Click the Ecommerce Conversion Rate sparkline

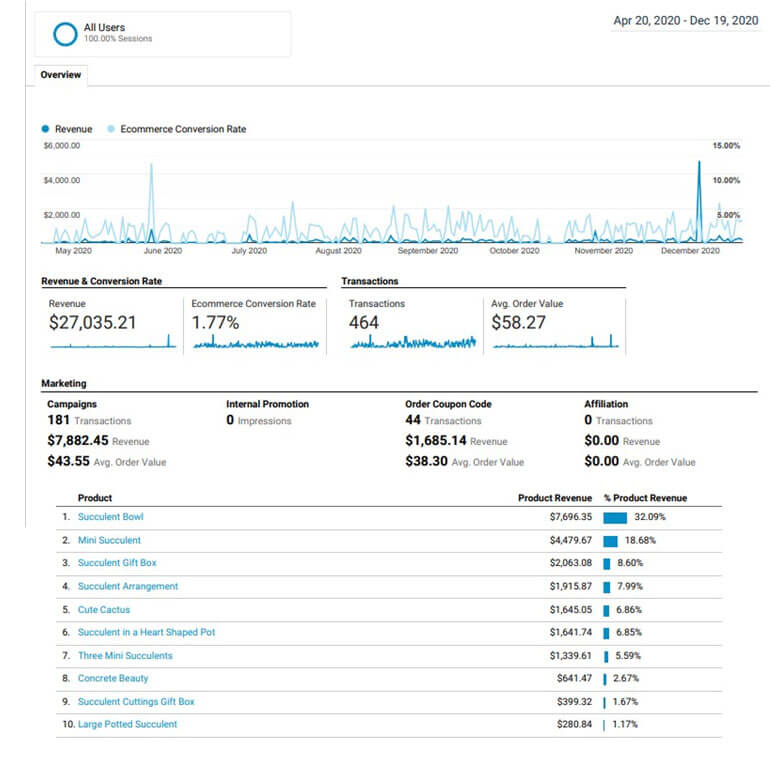256,341
